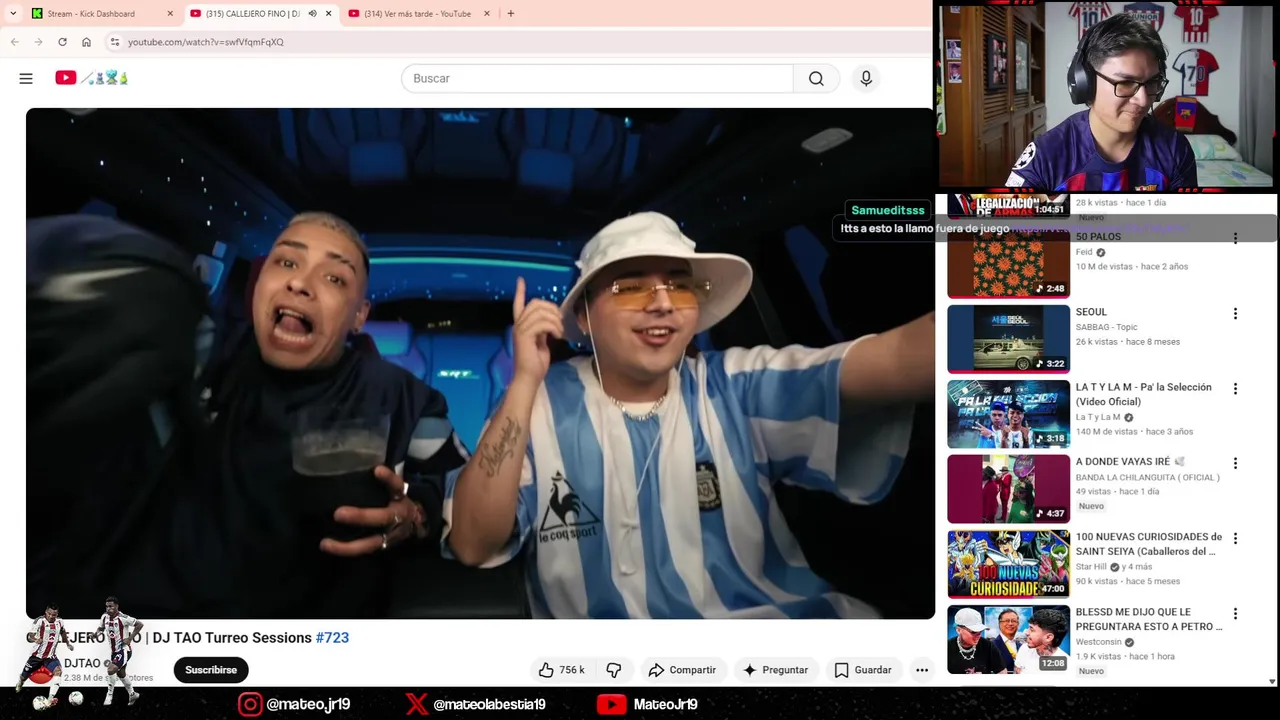Image resolution: width=1280 pixels, height=720 pixels.
Task: Click 'LA T Y LA M - Pa' la Selección' title
Action: pos(1143,394)
